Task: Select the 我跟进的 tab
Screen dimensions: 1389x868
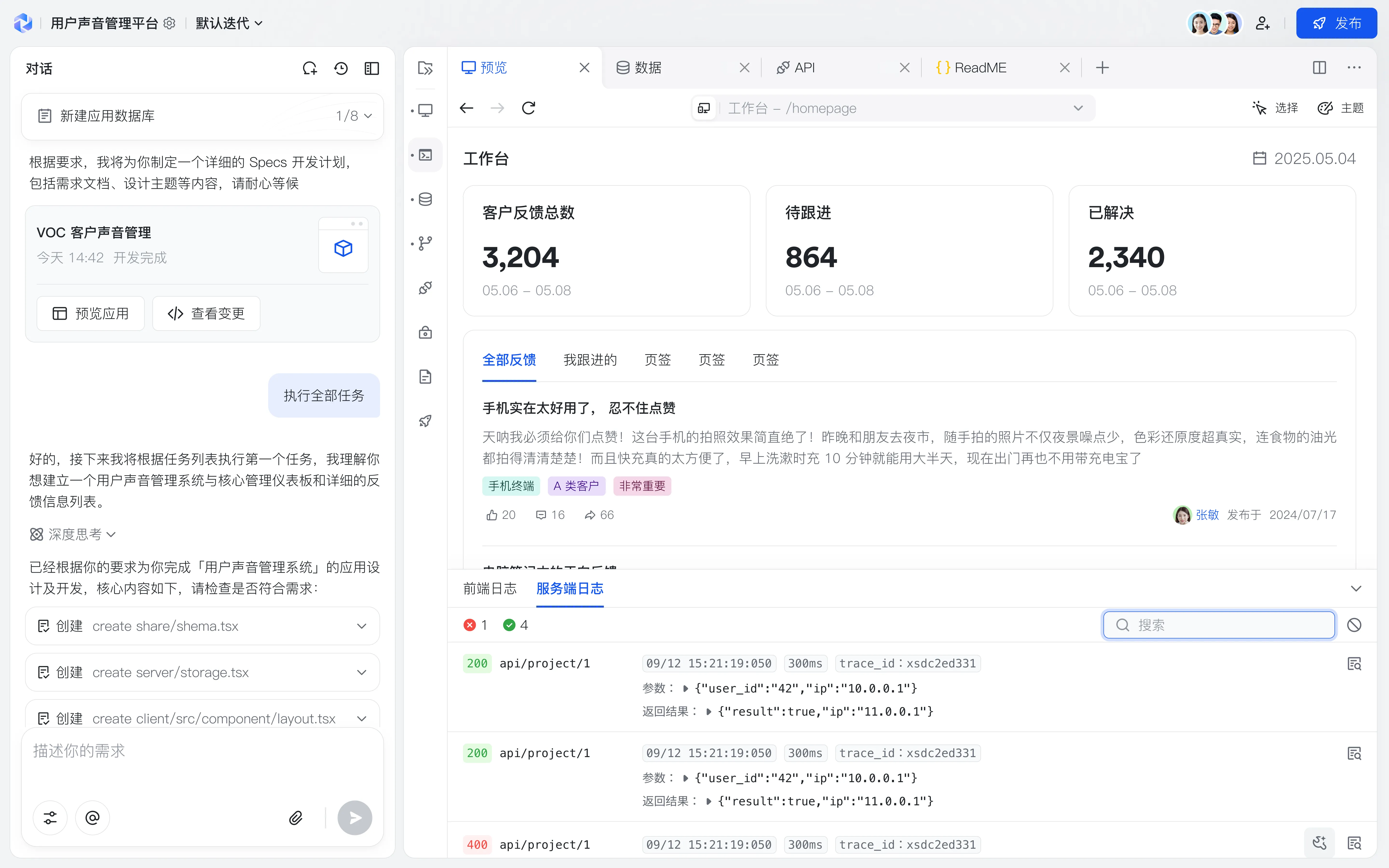Action: tap(590, 360)
